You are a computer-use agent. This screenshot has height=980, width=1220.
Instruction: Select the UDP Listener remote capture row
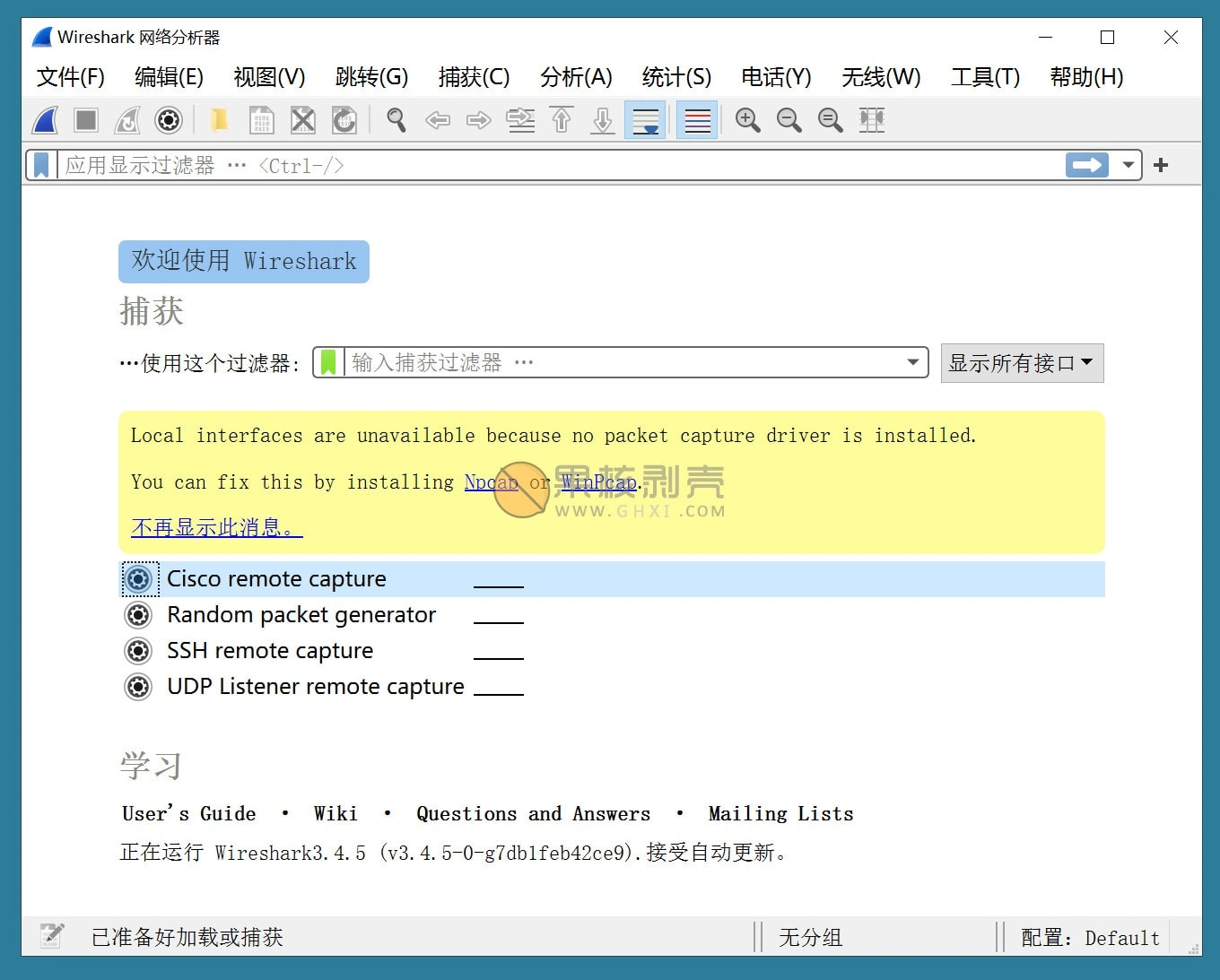(x=612, y=687)
